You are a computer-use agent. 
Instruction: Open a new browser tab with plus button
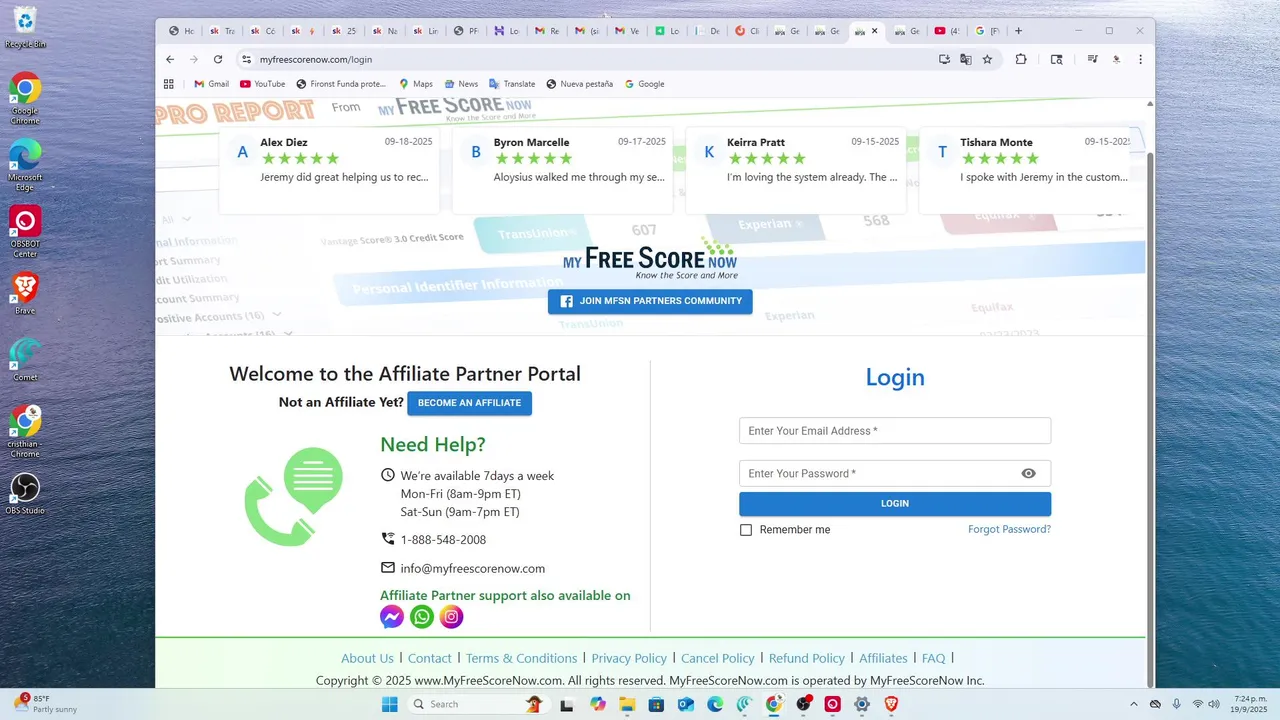pos(1018,31)
